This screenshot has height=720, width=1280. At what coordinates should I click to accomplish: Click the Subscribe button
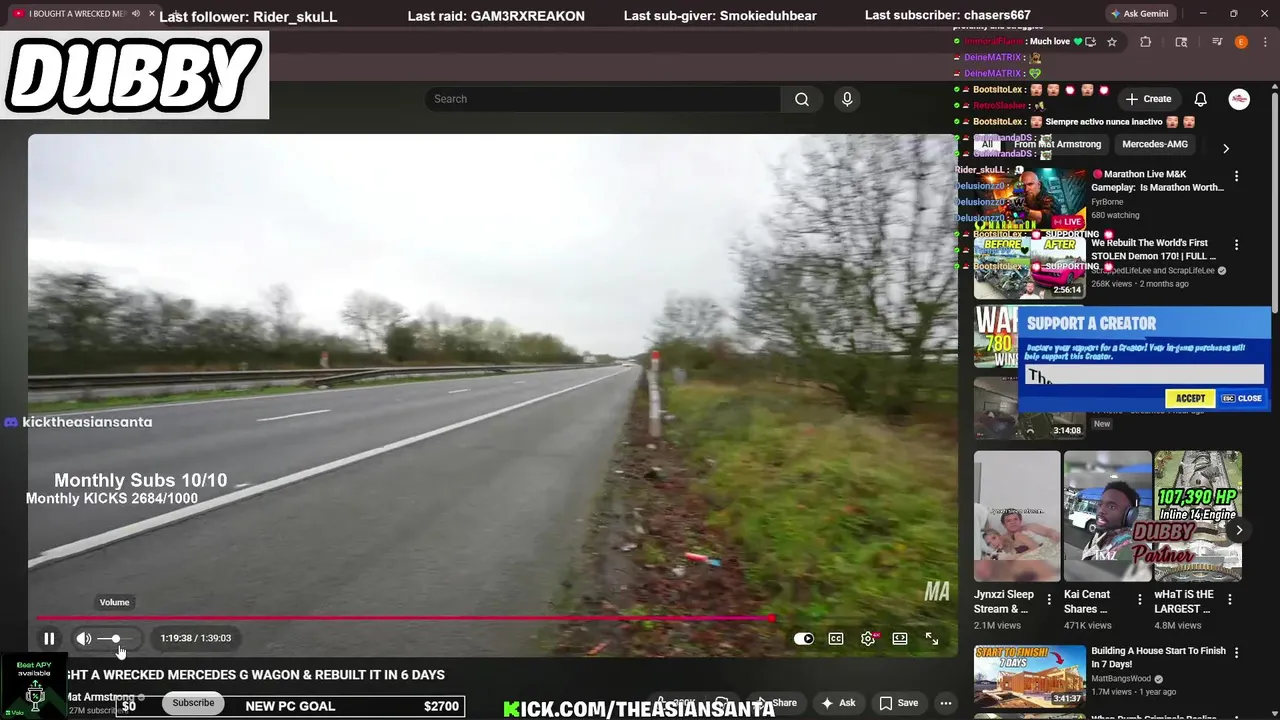coord(193,703)
